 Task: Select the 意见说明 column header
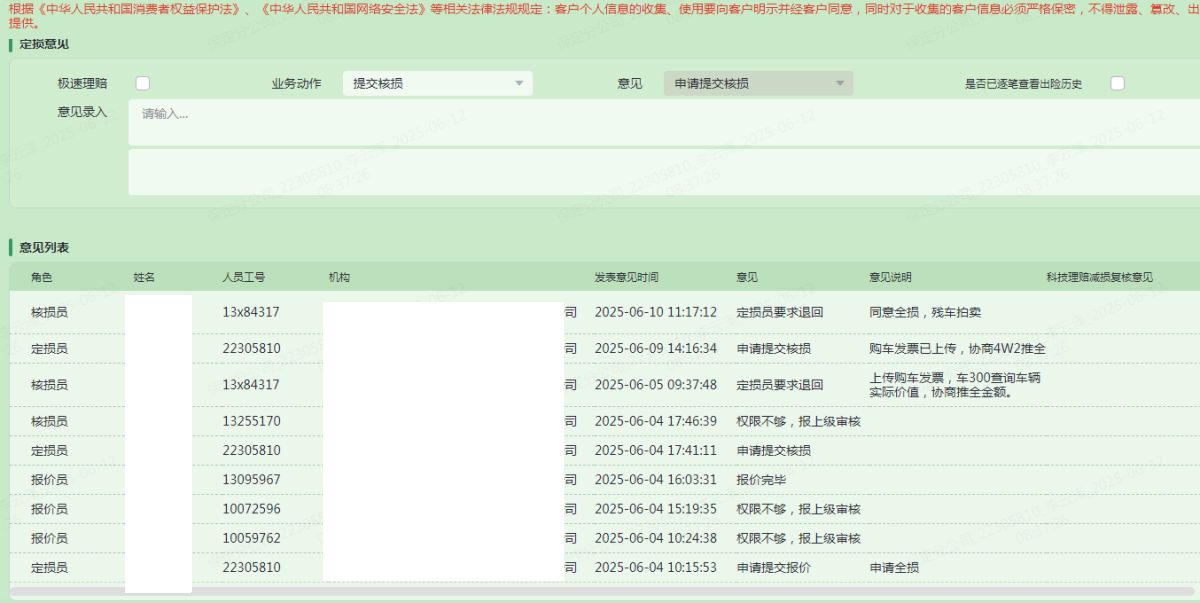click(x=890, y=277)
